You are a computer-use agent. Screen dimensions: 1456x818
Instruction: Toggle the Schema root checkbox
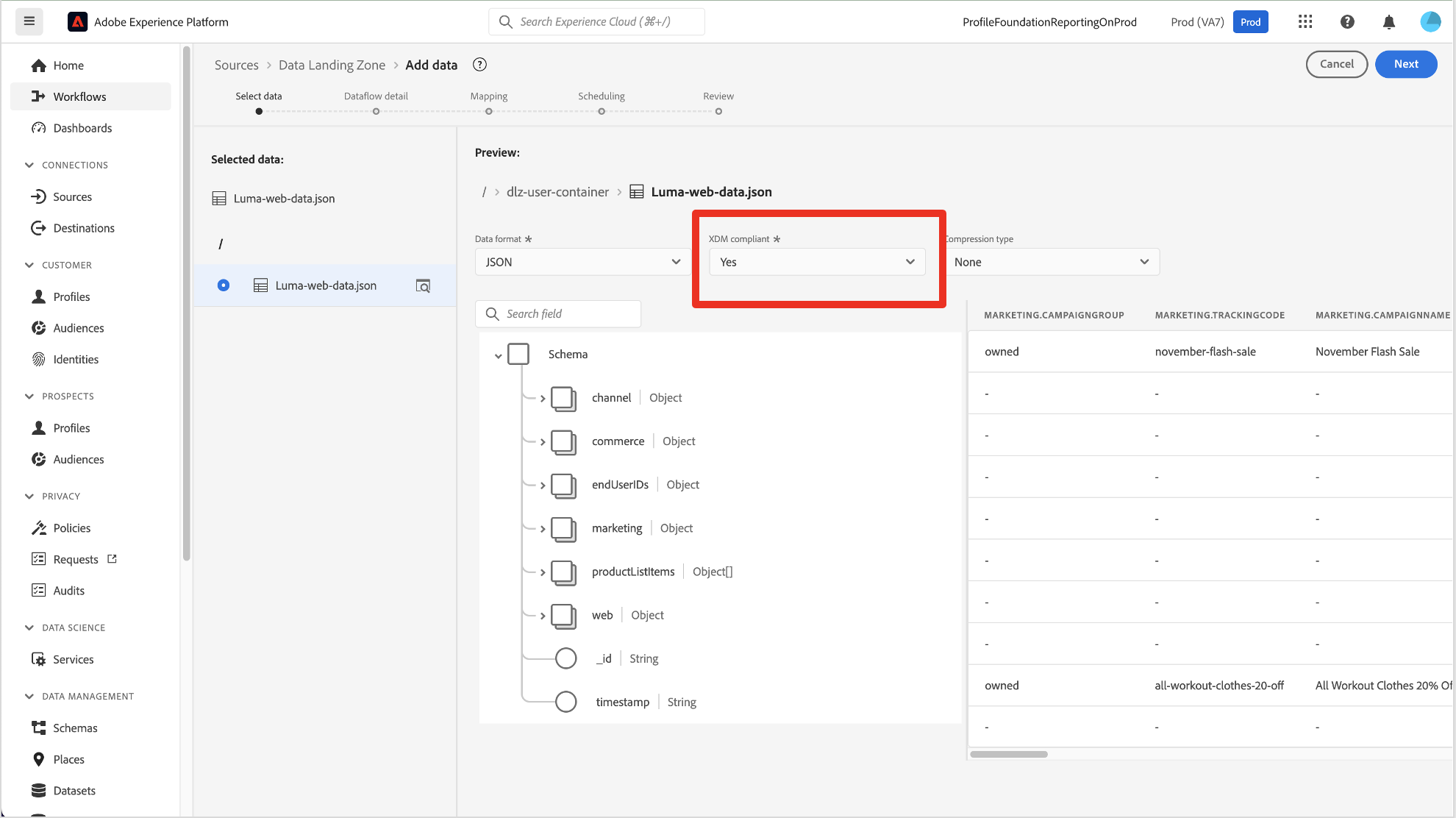pyautogui.click(x=518, y=354)
